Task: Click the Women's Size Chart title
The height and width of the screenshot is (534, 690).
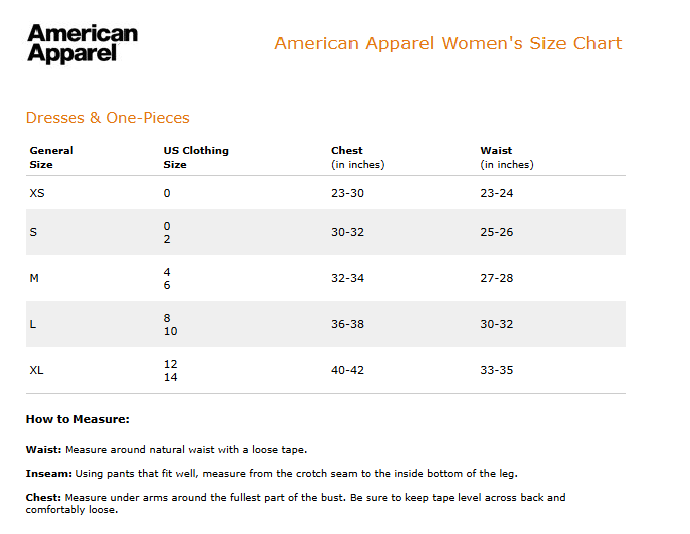Action: (448, 43)
